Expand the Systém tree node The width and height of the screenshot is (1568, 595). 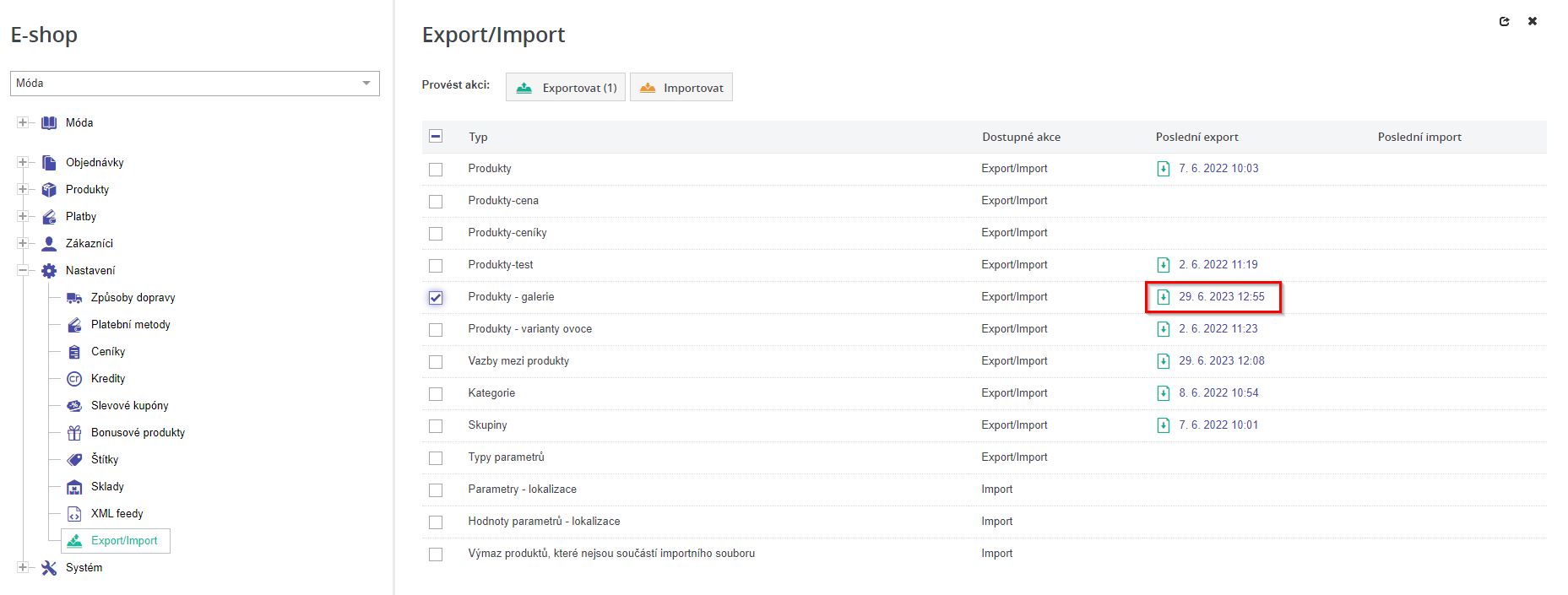coord(23,568)
